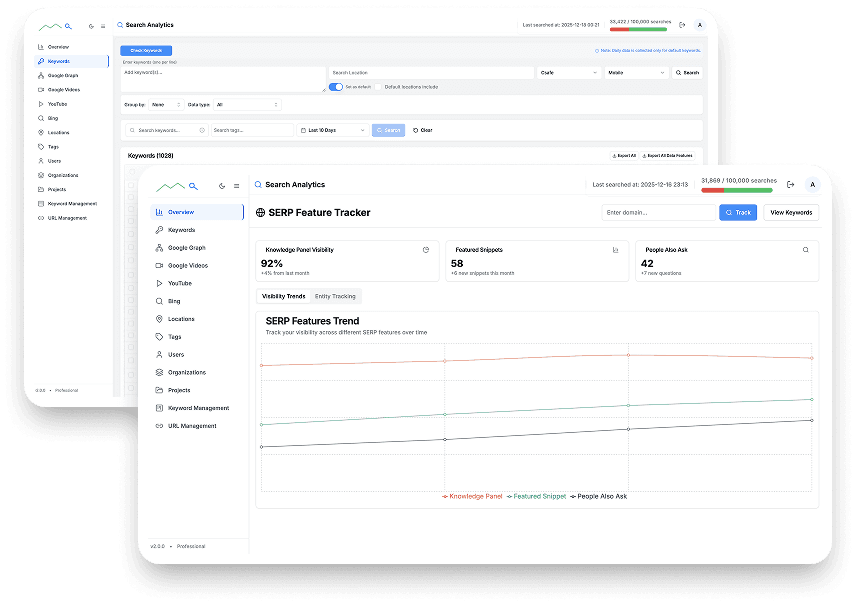Screen dimensions: 856x604
Task: Click the globe icon beside SERP Feature Tracker
Action: (x=261, y=213)
